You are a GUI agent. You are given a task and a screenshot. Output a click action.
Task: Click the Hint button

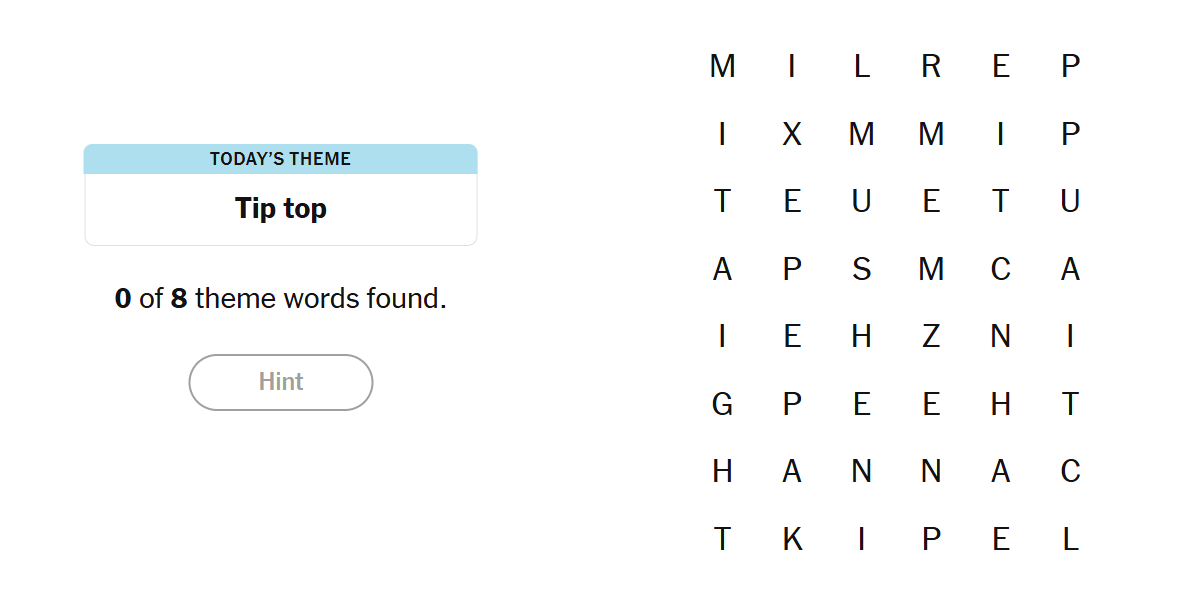point(281,382)
